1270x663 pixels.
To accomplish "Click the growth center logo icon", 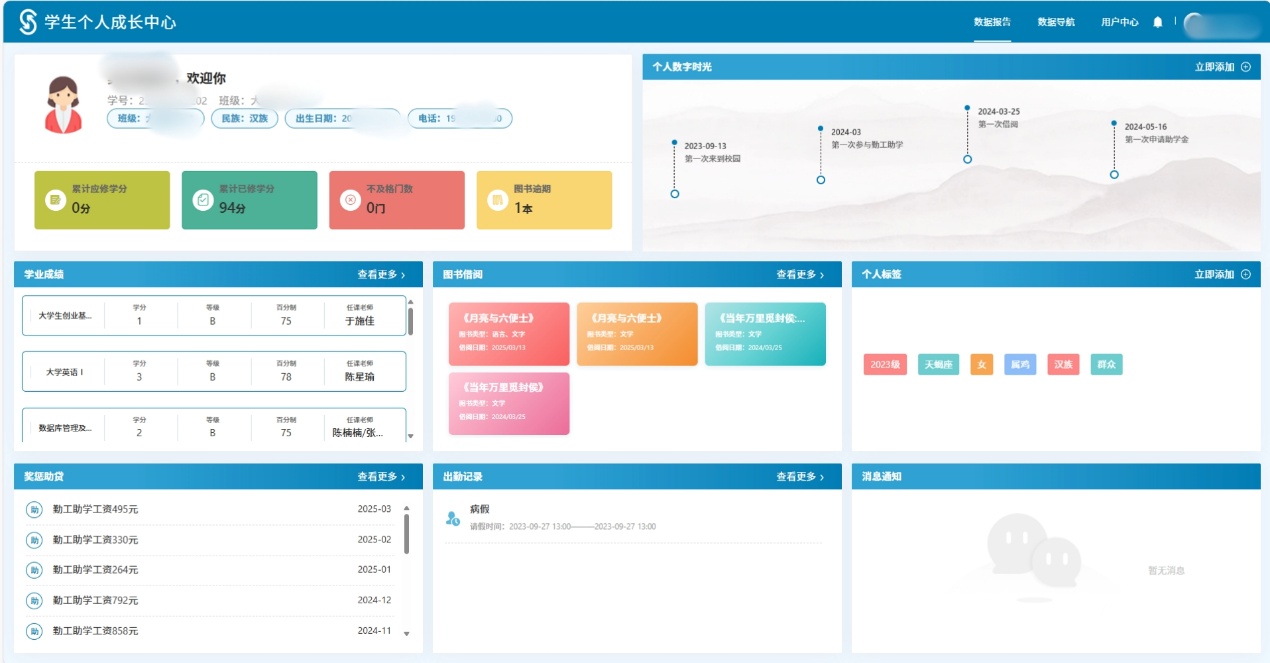I will pyautogui.click(x=28, y=22).
